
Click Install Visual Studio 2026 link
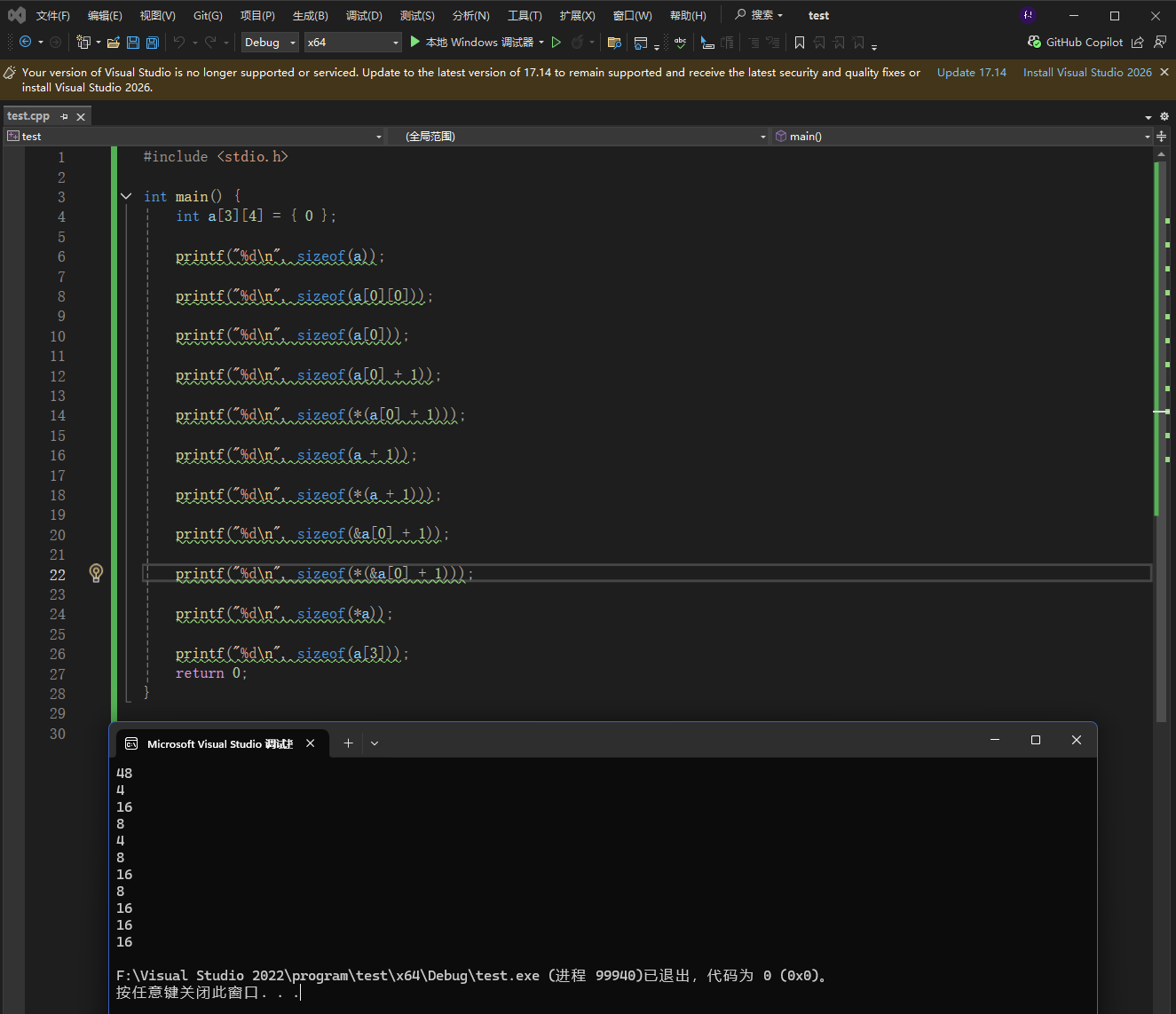click(1086, 73)
